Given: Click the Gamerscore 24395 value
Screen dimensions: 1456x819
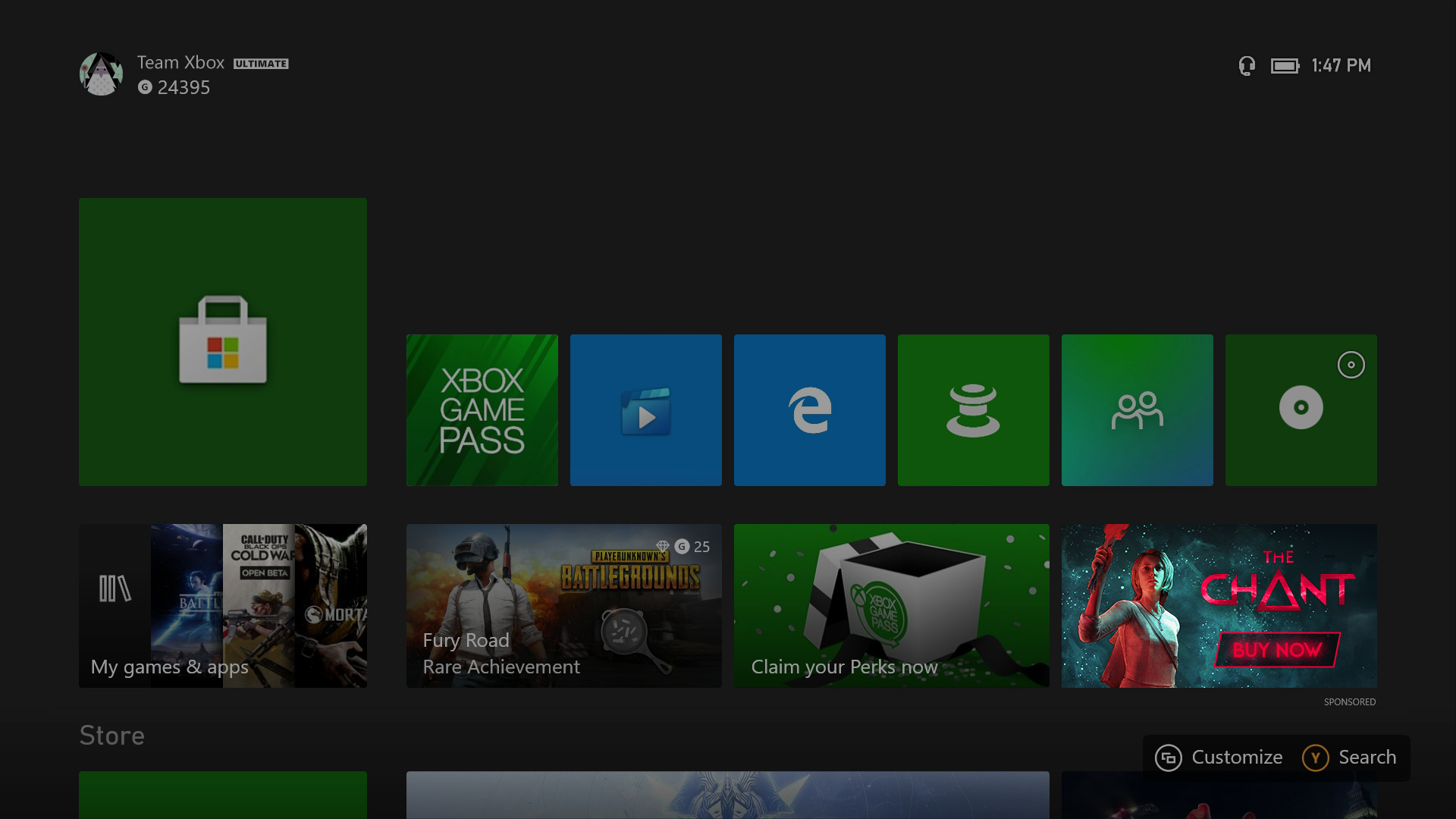Looking at the screenshot, I should pyautogui.click(x=183, y=88).
